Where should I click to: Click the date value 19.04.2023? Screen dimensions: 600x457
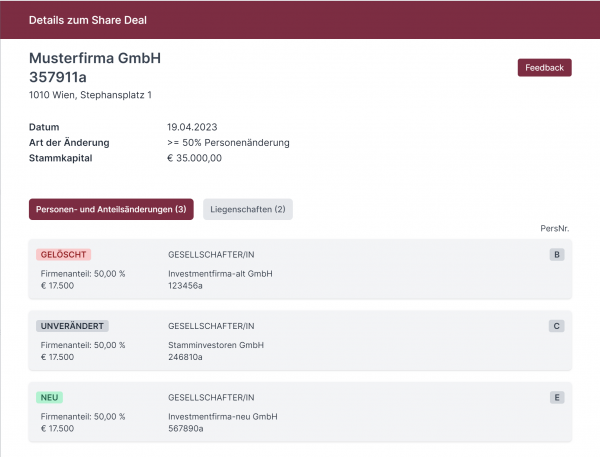(192, 127)
